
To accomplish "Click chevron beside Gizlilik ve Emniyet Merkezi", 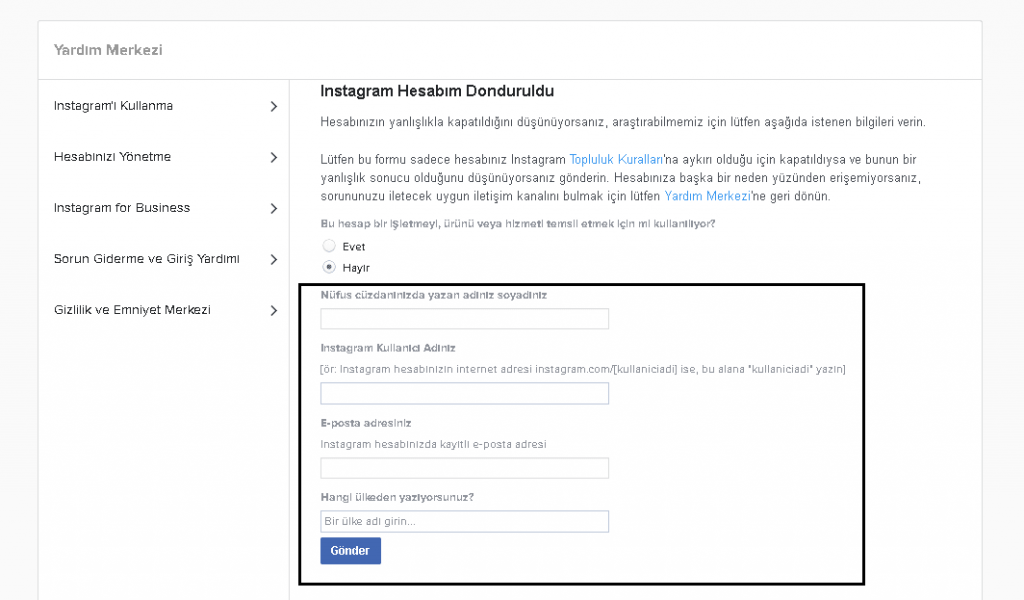I will 274,310.
